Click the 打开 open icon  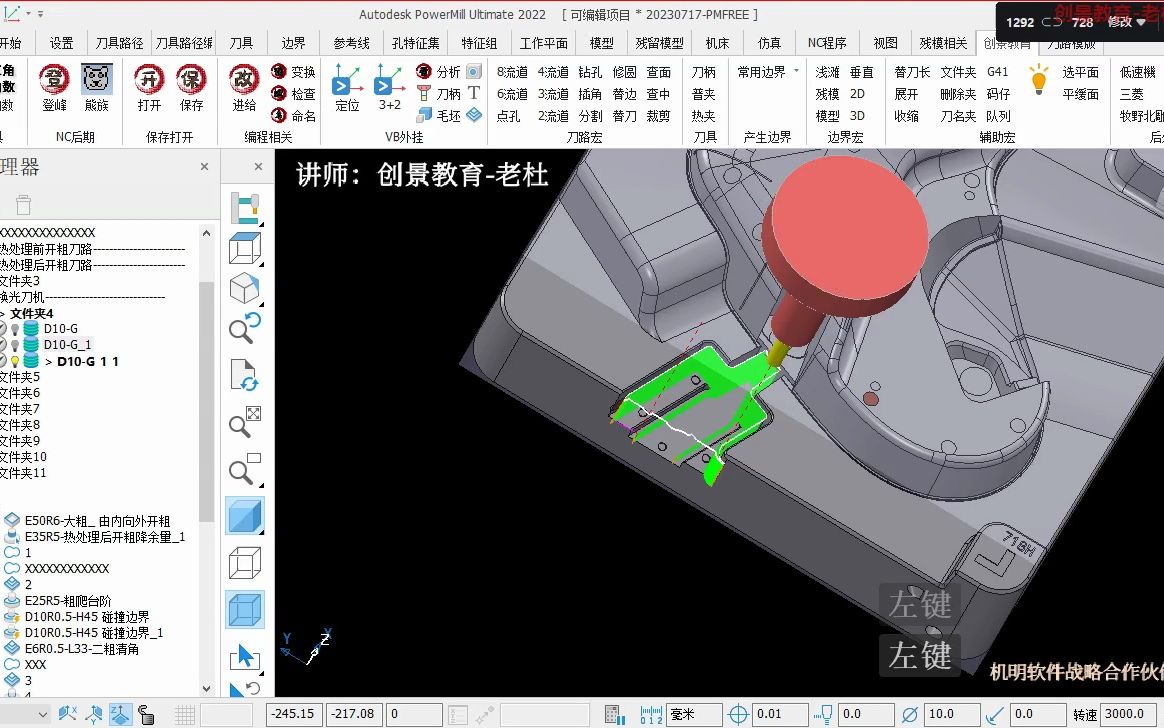coord(149,79)
